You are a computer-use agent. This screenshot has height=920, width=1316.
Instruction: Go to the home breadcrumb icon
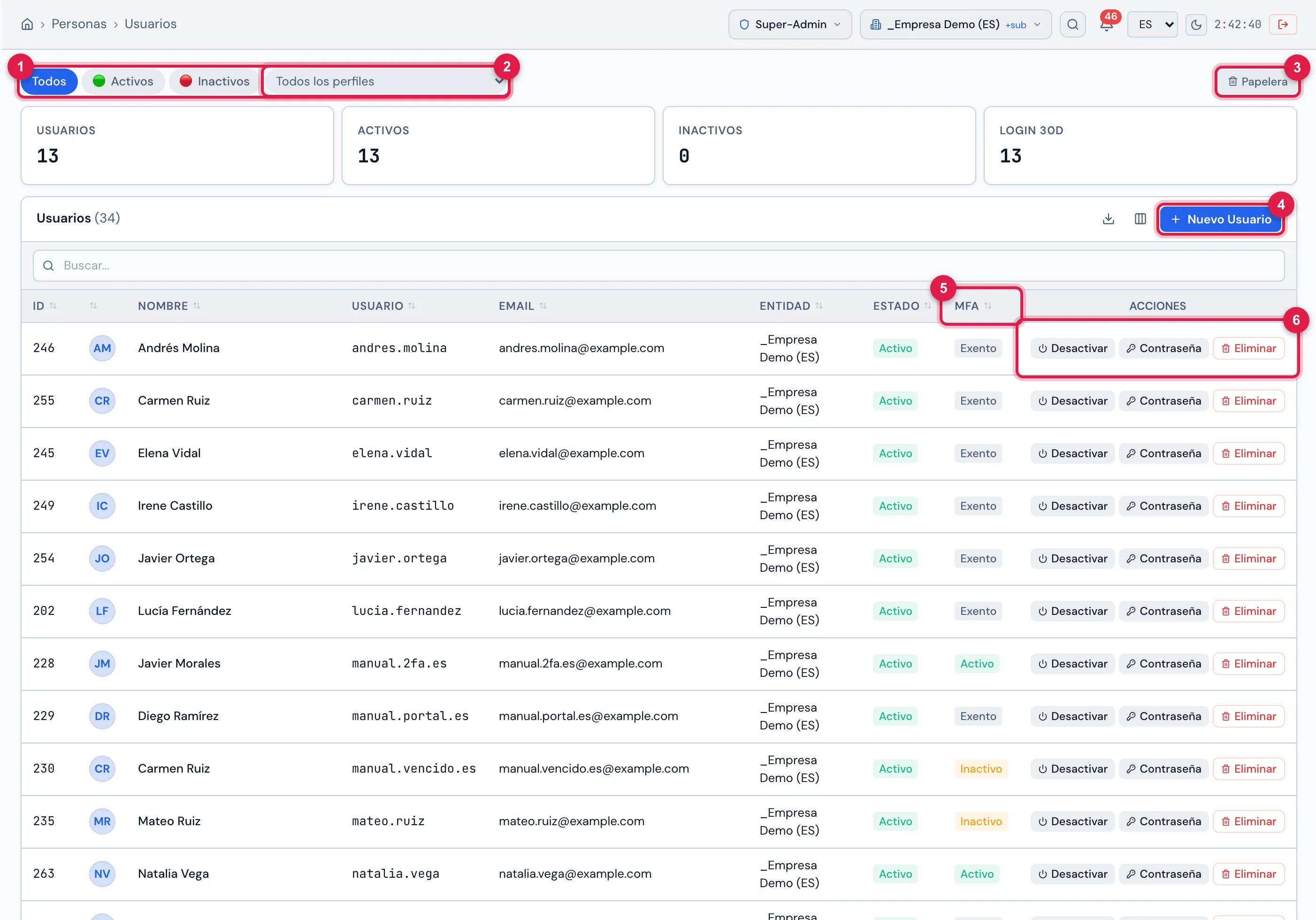click(27, 24)
